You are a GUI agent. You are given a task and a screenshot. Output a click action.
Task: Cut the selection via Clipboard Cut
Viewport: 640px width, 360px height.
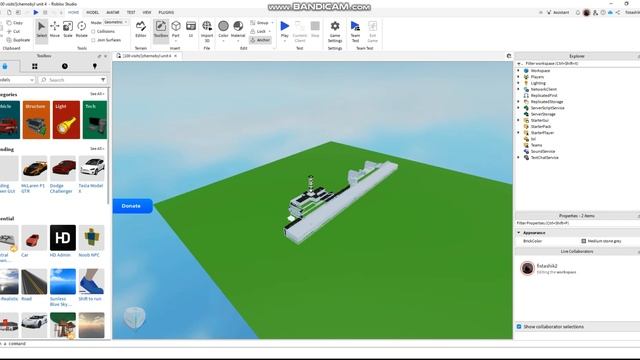13,31
